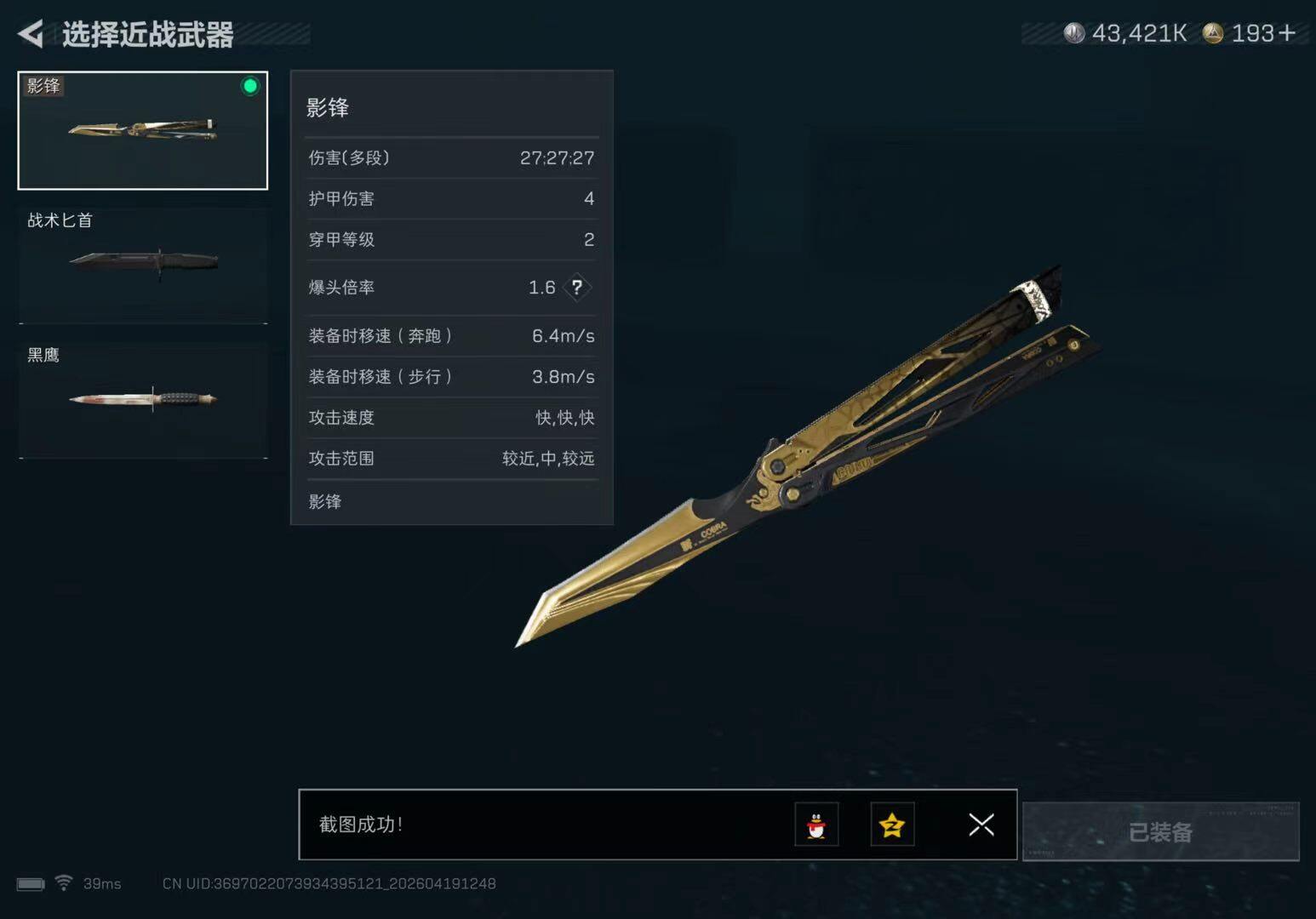The image size is (1316, 919).
Task: Share screenshot to Qzone star icon
Action: (892, 824)
